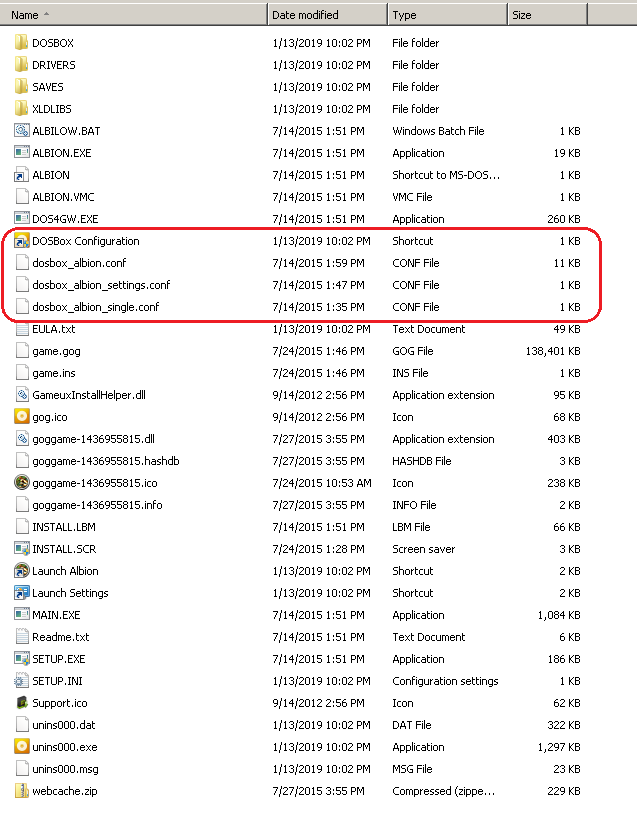Click the goggame-1436955815.ico Albion icon
The height and width of the screenshot is (817, 637).
pos(21,482)
